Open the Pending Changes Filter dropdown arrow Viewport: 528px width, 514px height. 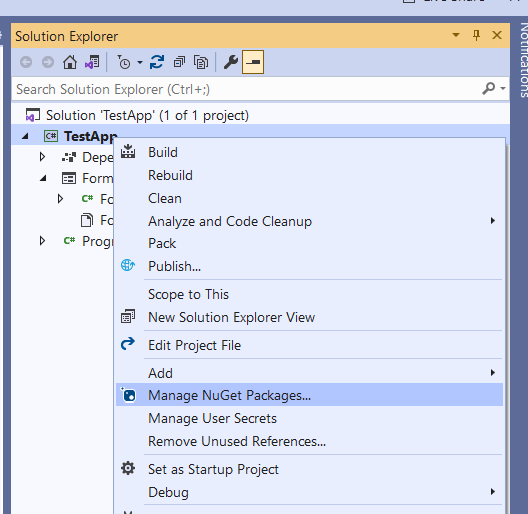click(140, 62)
